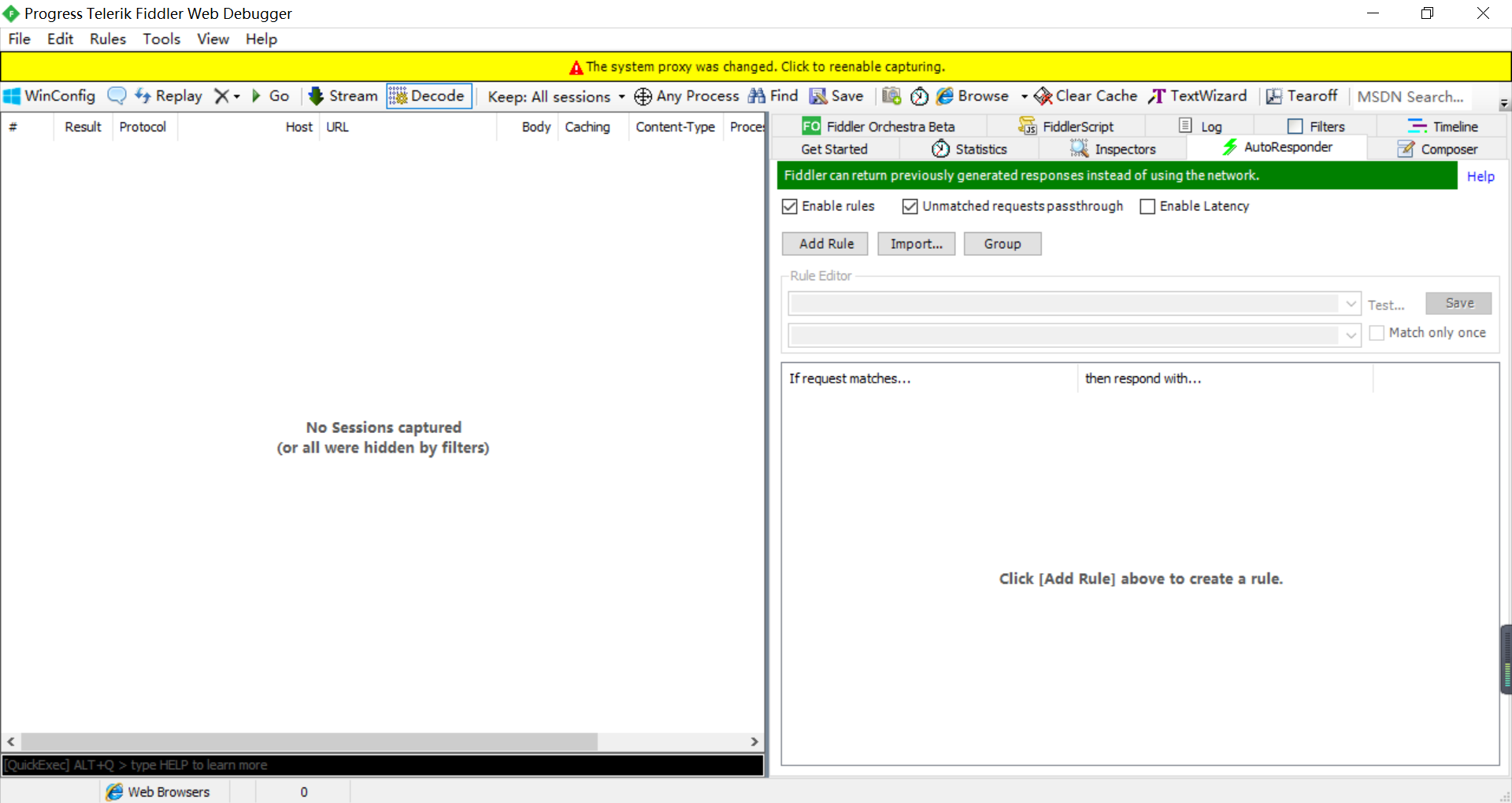Toggle the Match only once checkbox
The image size is (1512, 803).
point(1377,333)
